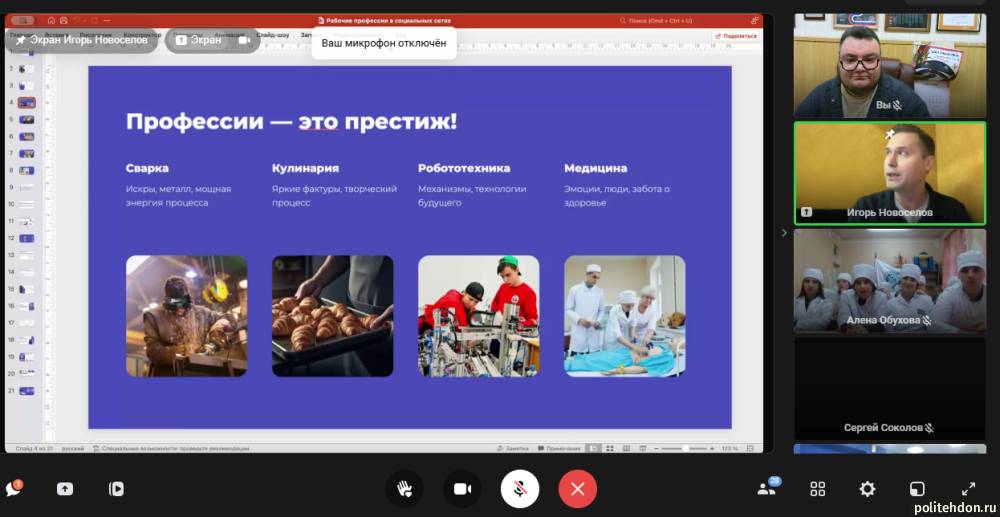This screenshot has width=1000, height=517.
Task: Leave the call with the red X button
Action: point(577,489)
